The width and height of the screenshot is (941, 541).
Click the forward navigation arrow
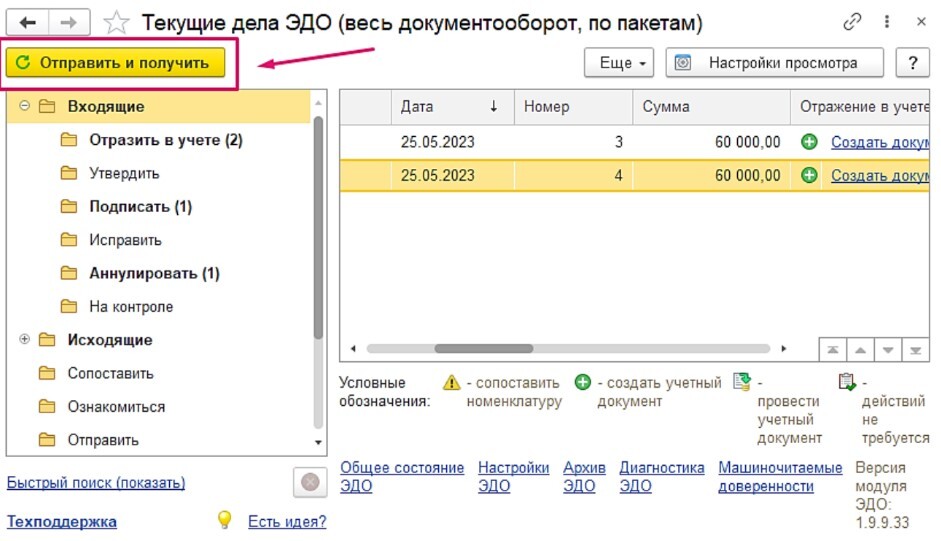pyautogui.click(x=69, y=22)
